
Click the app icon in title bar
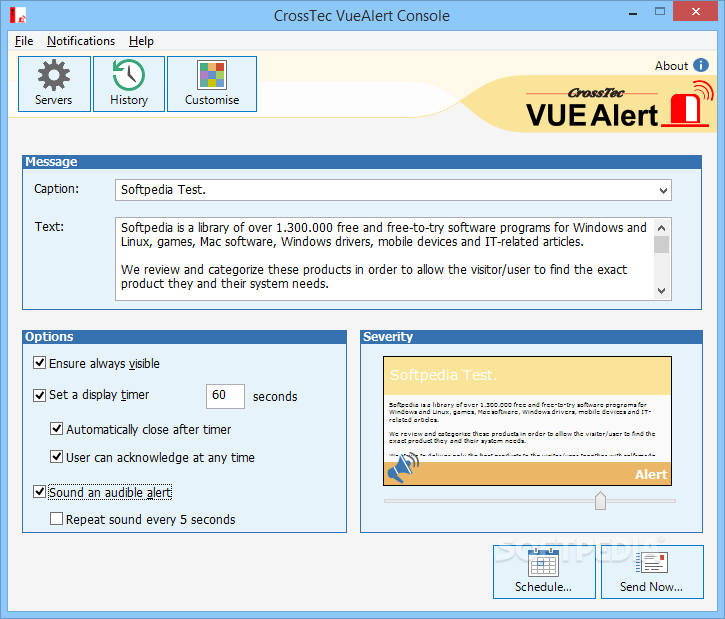coord(18,15)
